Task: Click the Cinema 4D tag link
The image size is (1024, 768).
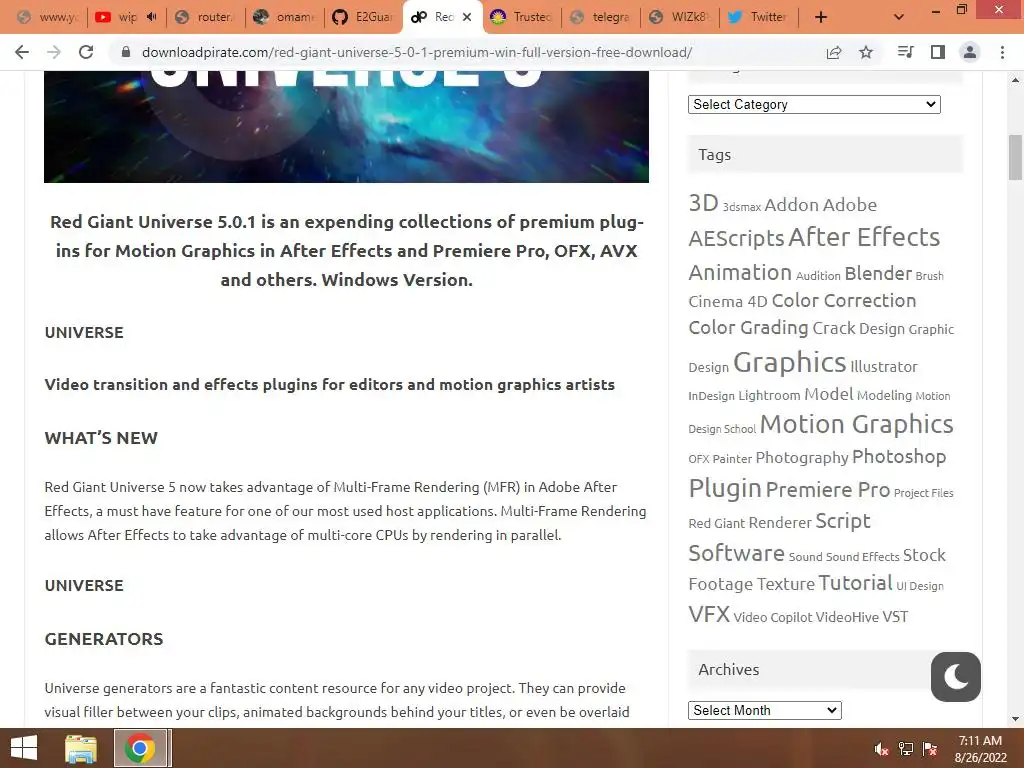Action: pos(728,301)
